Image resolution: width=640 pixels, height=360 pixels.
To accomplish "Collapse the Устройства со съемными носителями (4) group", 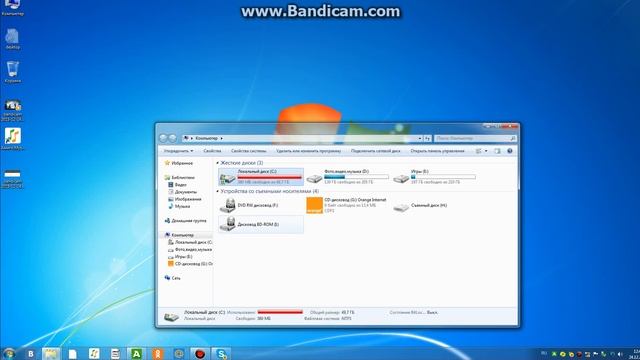I will (x=218, y=191).
